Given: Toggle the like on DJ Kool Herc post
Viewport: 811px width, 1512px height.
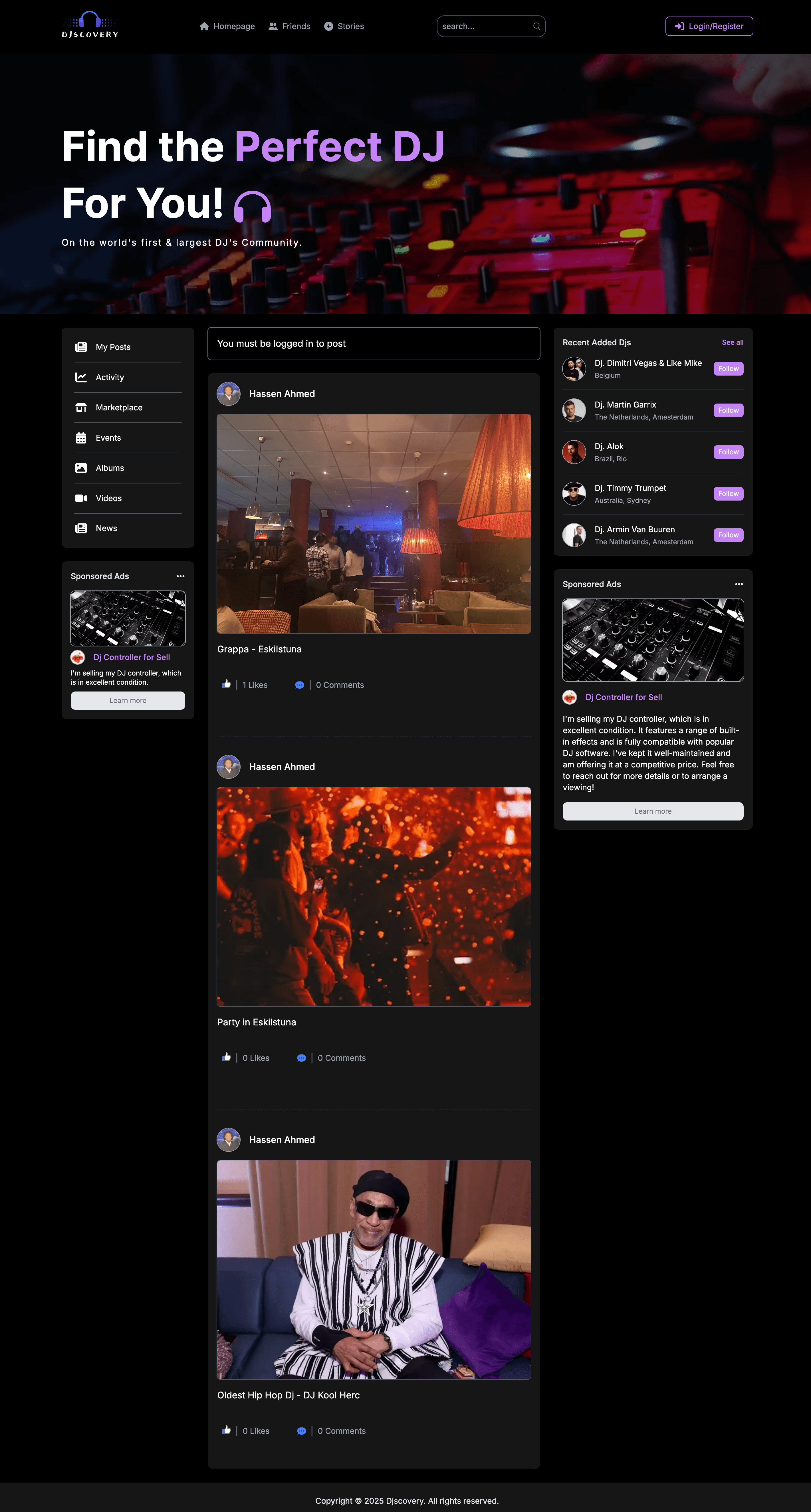Looking at the screenshot, I should (226, 1431).
